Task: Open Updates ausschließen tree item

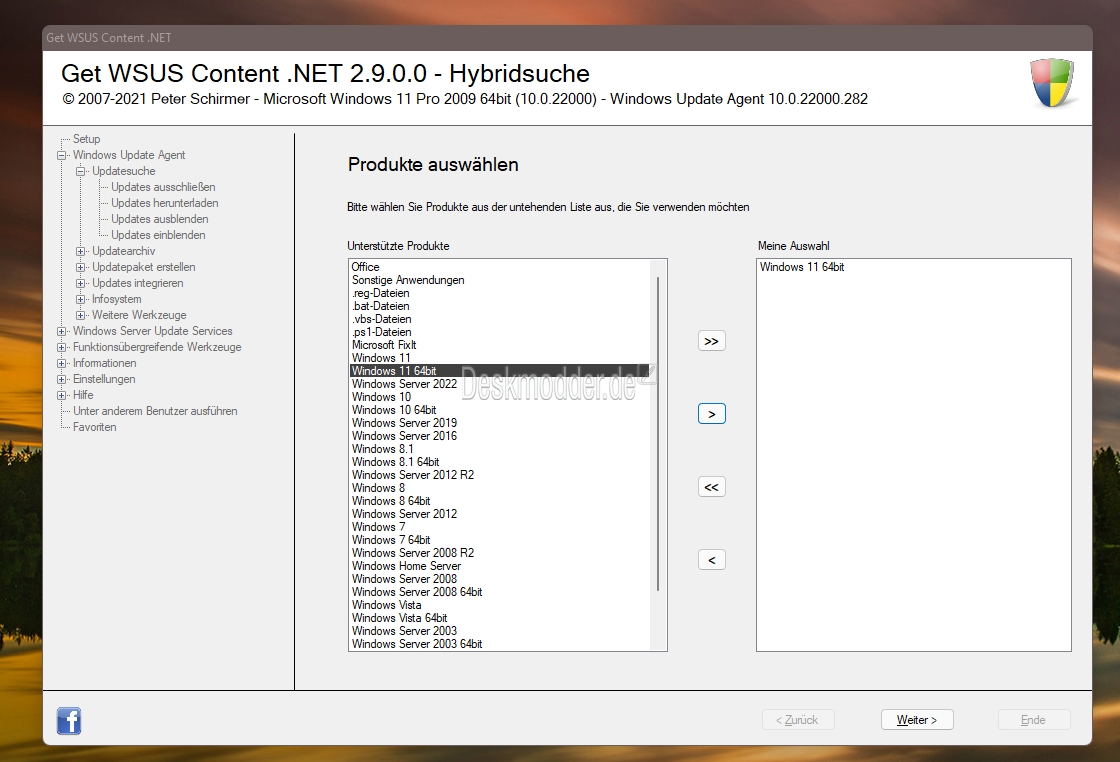Action: [x=163, y=187]
